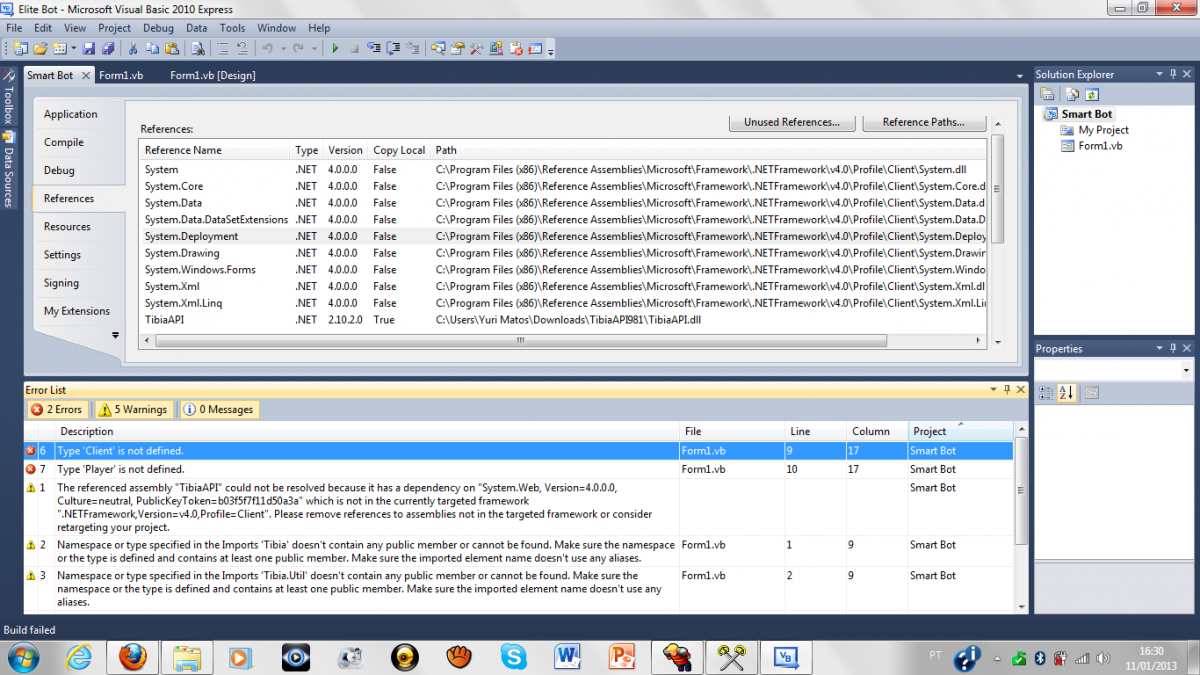Switch to the Form1.vb code tab
The height and width of the screenshot is (675, 1200).
120,75
